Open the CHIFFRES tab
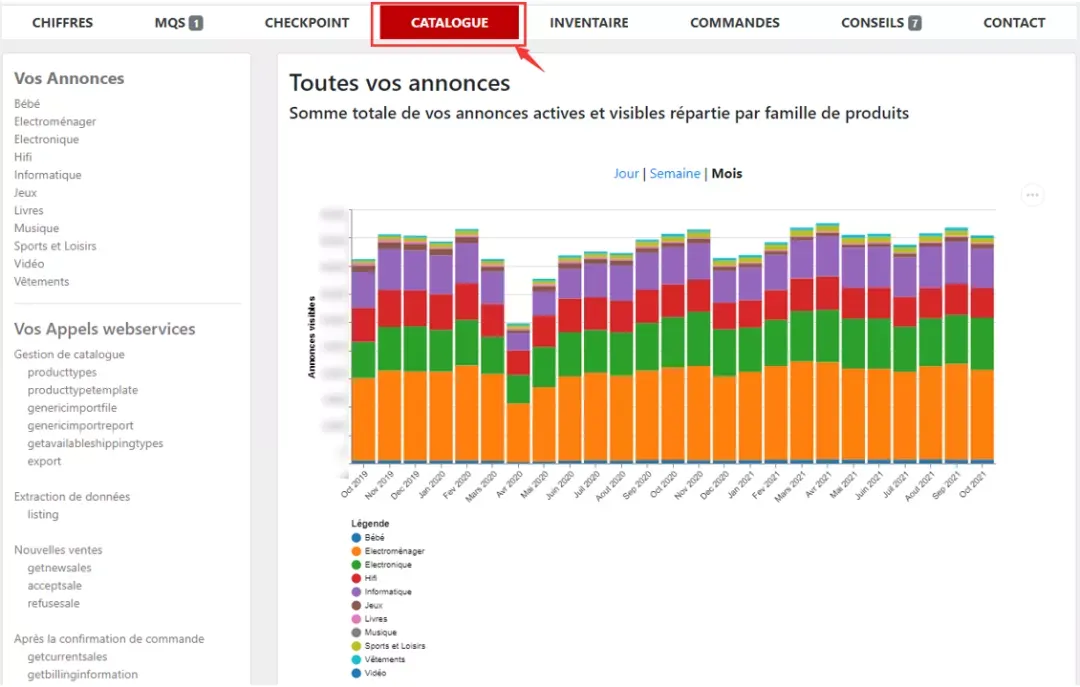The image size is (1080, 687). coord(63,23)
